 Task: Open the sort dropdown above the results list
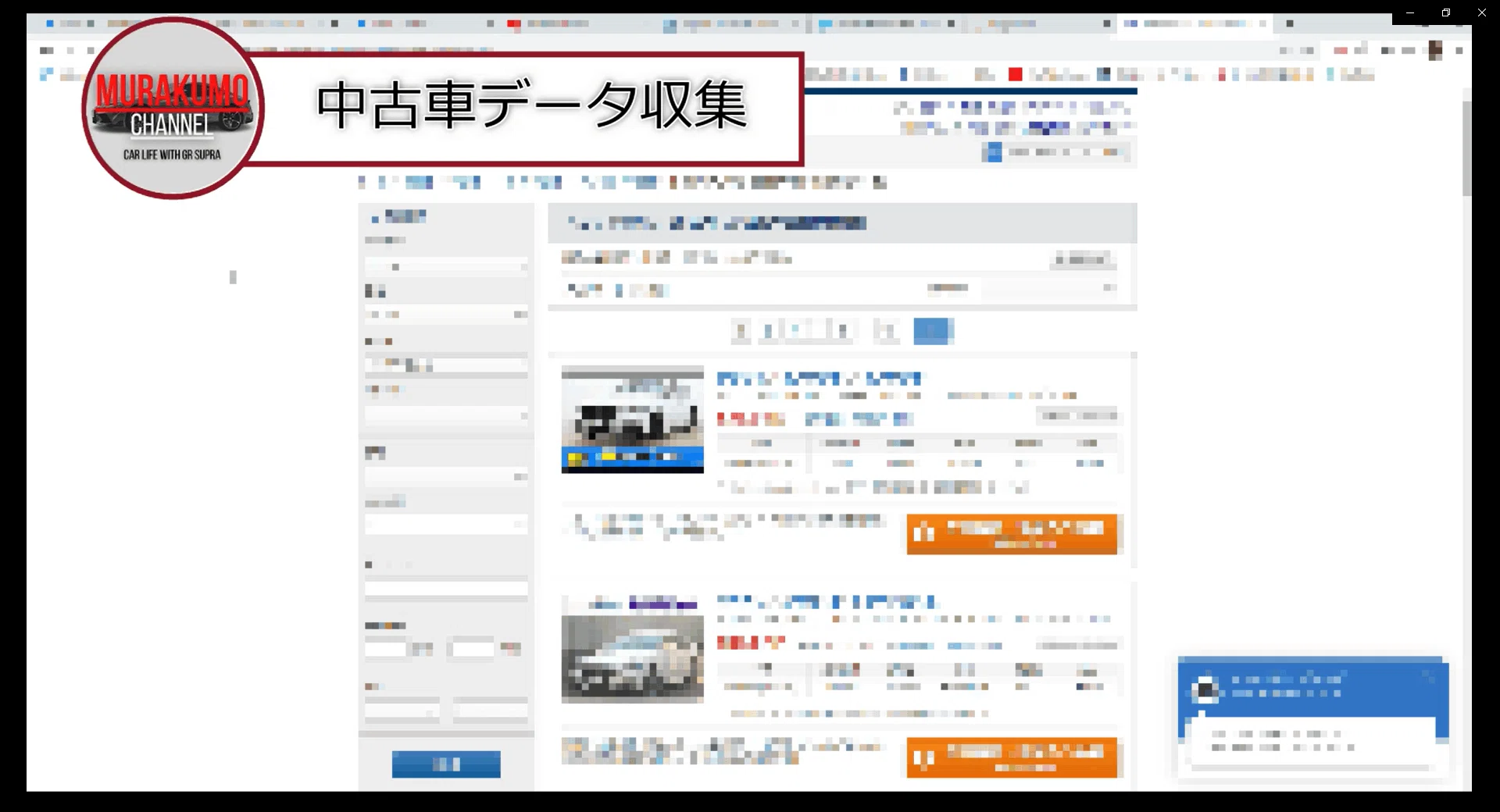coord(1048,288)
